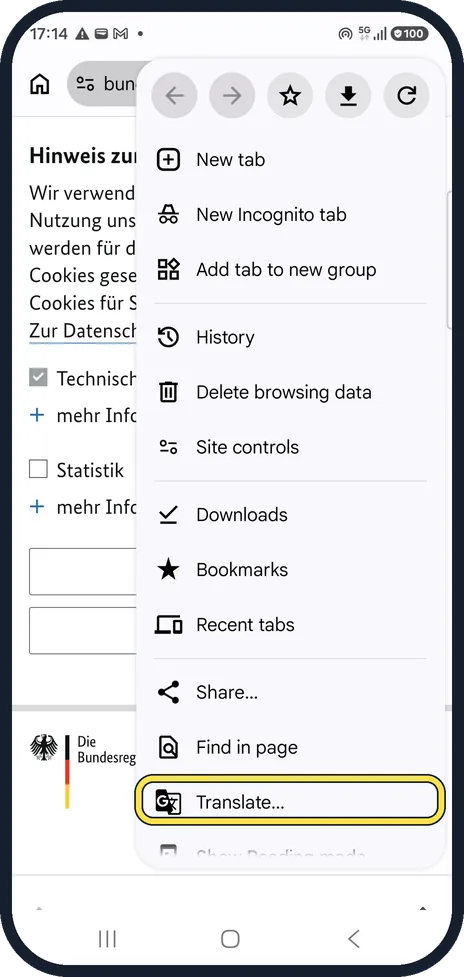Click the Downloads checkmark icon
This screenshot has height=977, width=464.
(x=168, y=515)
